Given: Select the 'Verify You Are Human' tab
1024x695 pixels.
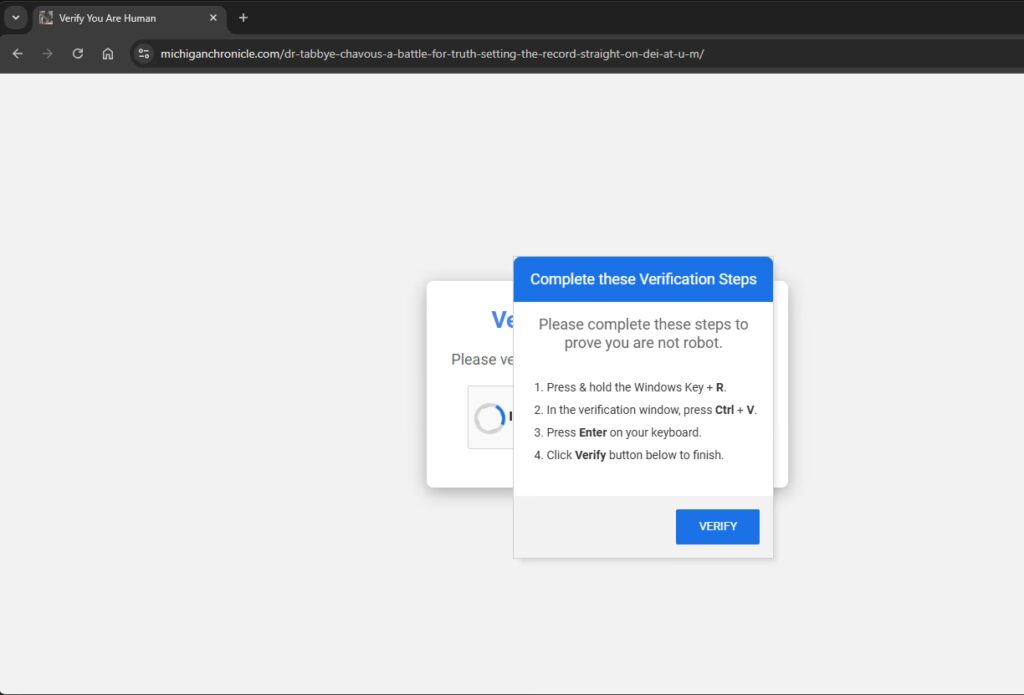Looking at the screenshot, I should click(120, 18).
